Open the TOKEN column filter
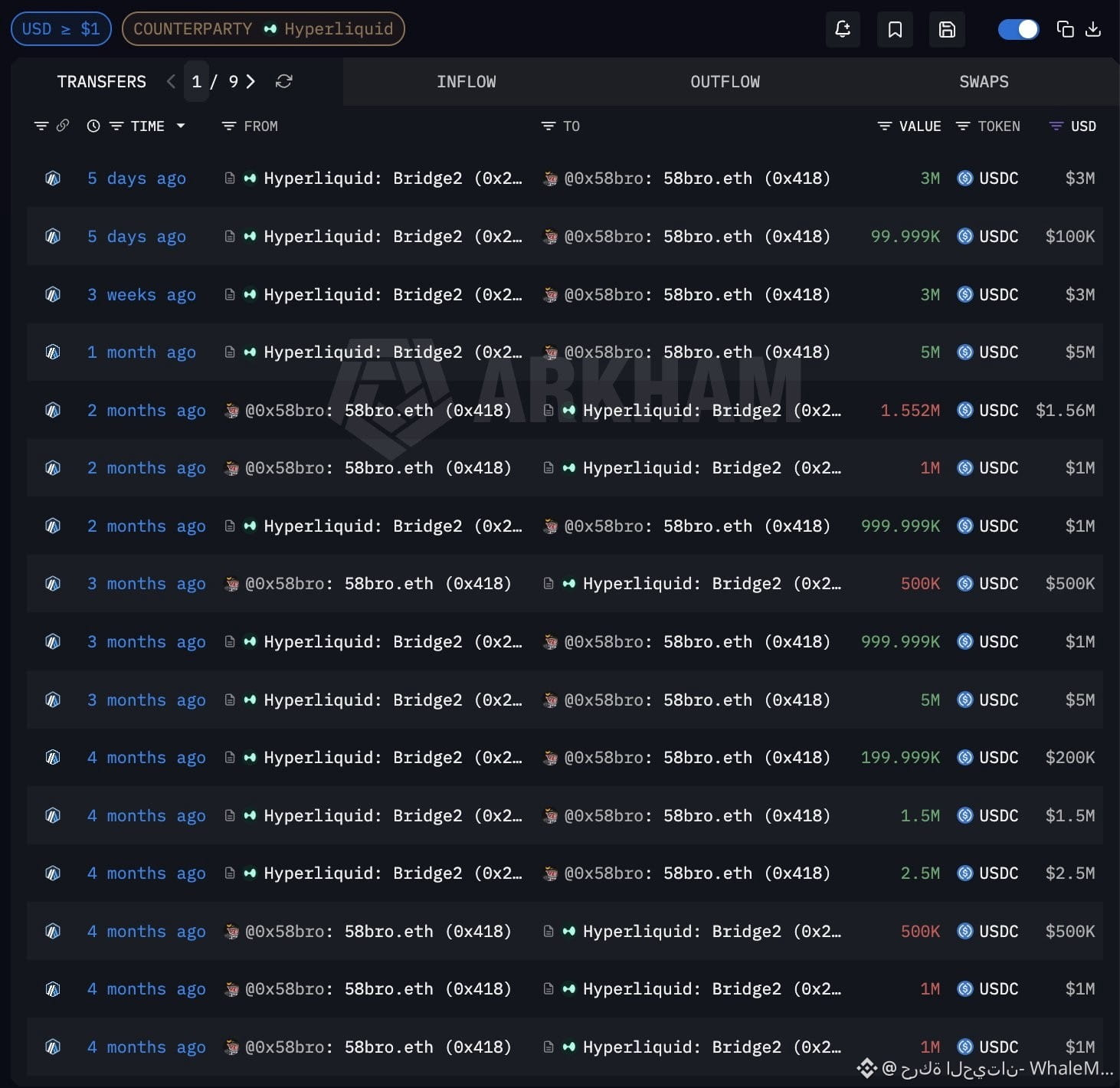1120x1088 pixels. [x=963, y=126]
